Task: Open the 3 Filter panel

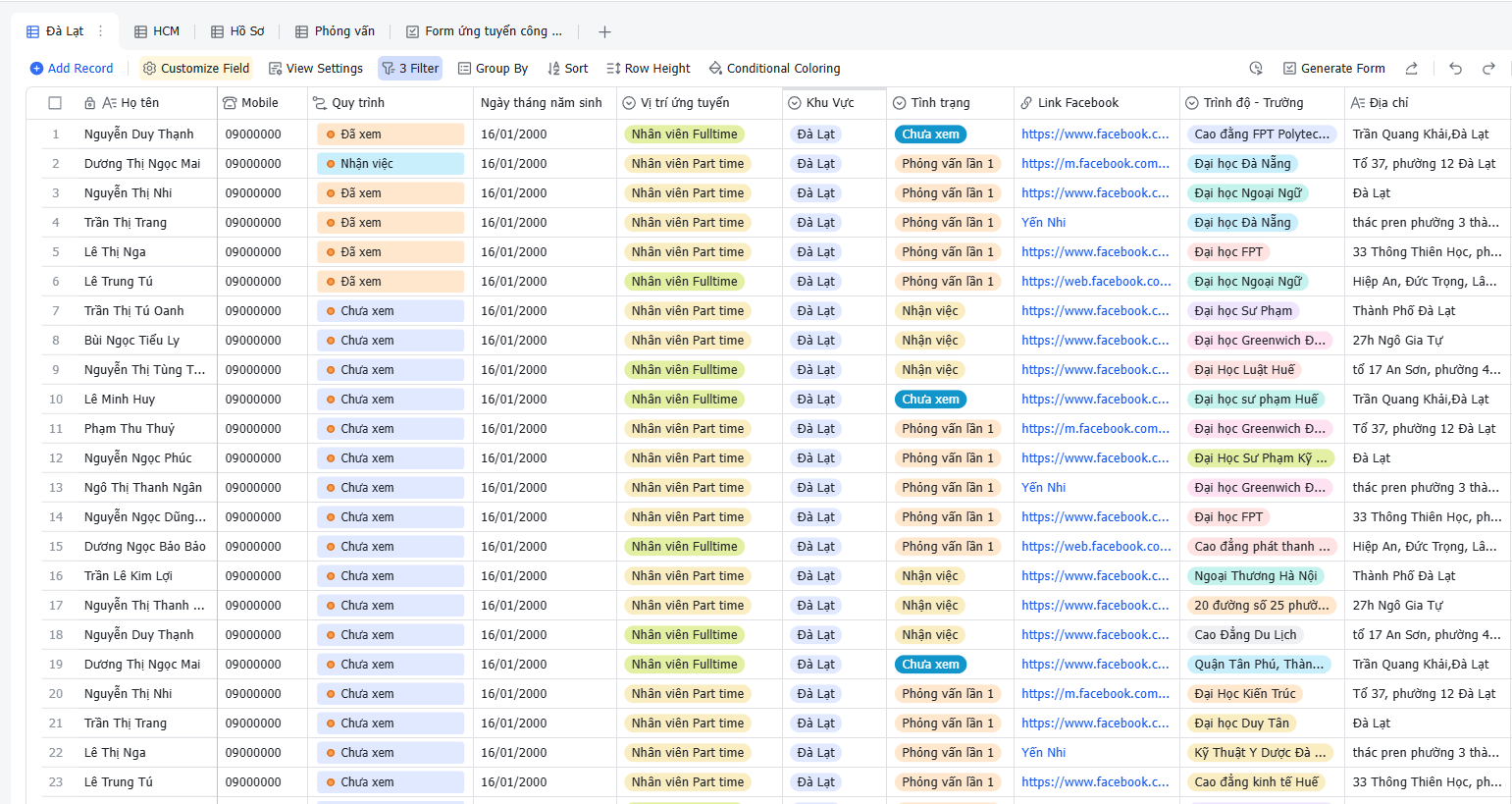Action: tap(410, 69)
